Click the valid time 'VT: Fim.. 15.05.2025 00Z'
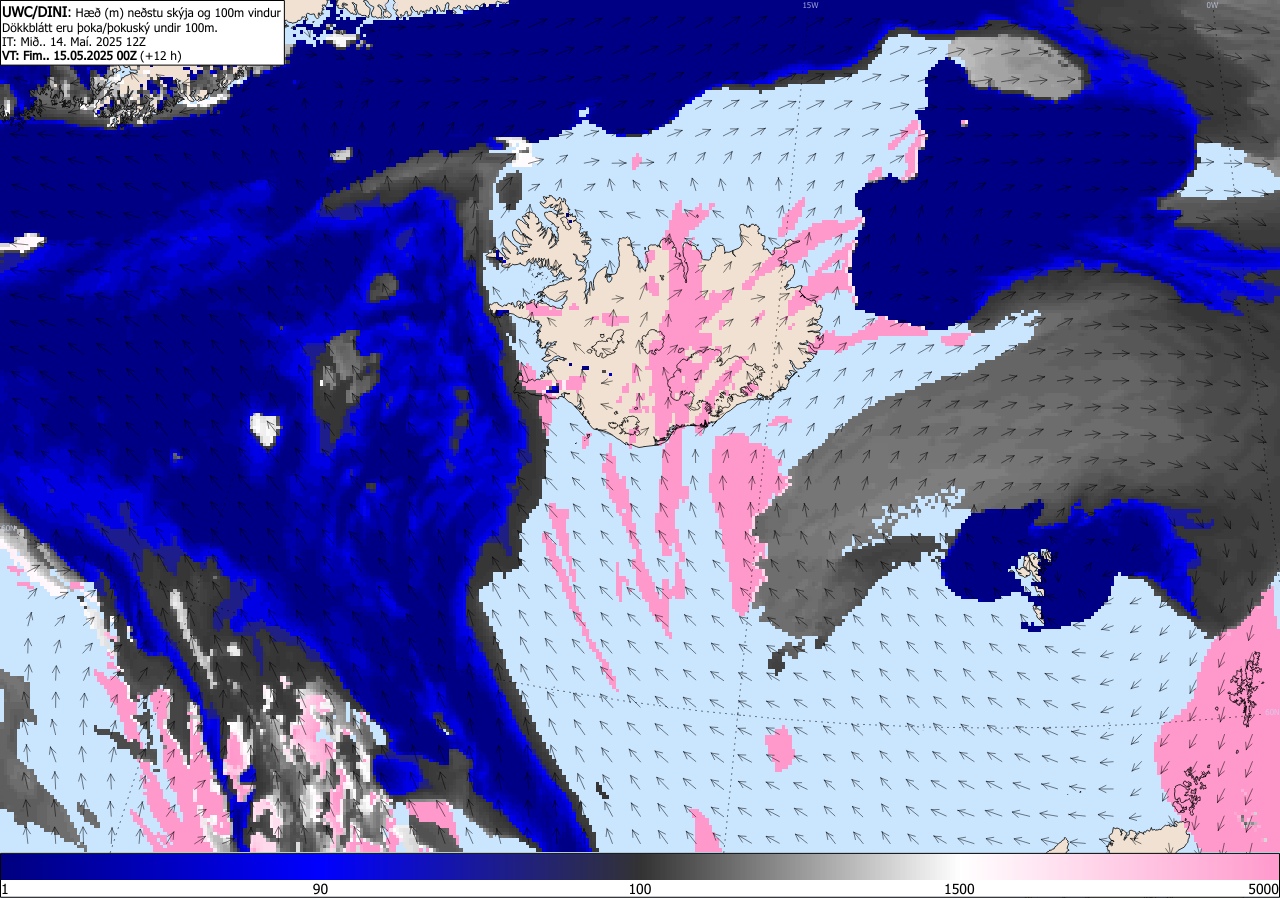This screenshot has height=898, width=1280. (69, 56)
